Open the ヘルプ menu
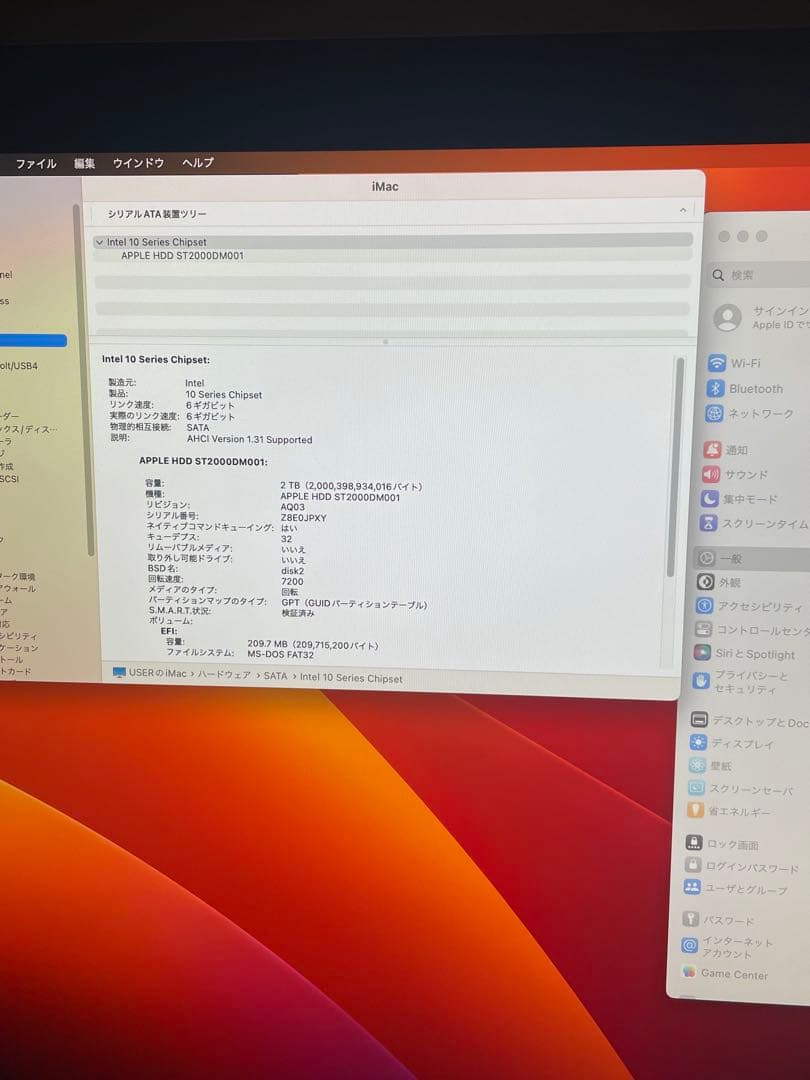810x1080 pixels. 198,163
